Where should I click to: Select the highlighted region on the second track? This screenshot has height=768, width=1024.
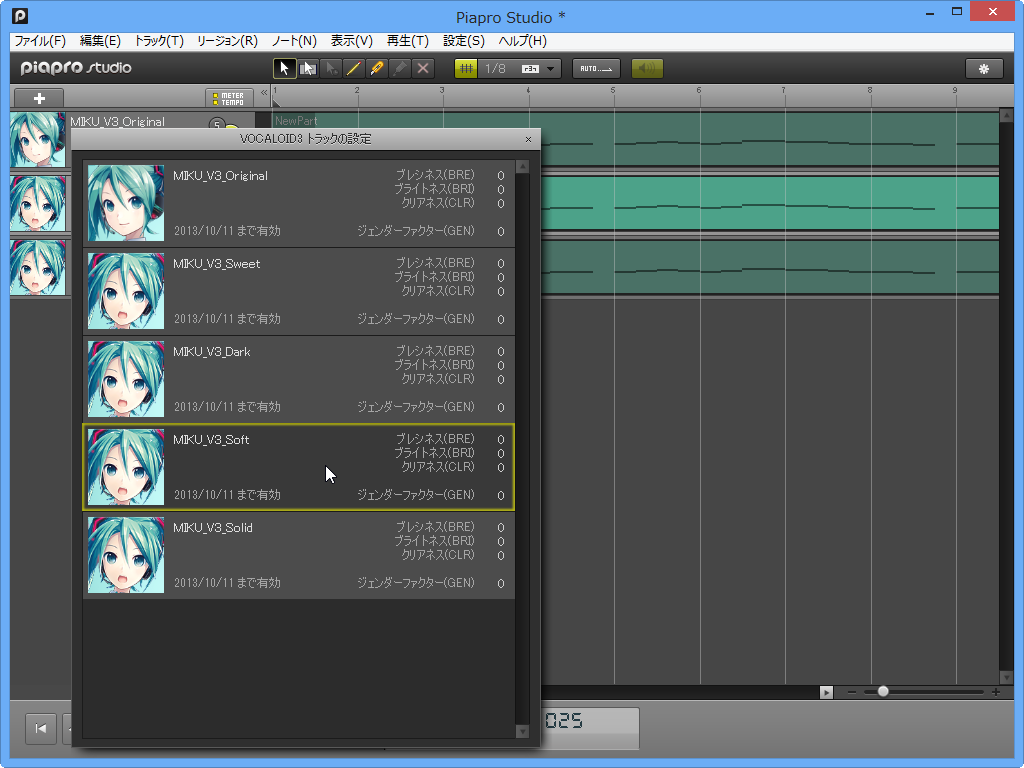770,203
